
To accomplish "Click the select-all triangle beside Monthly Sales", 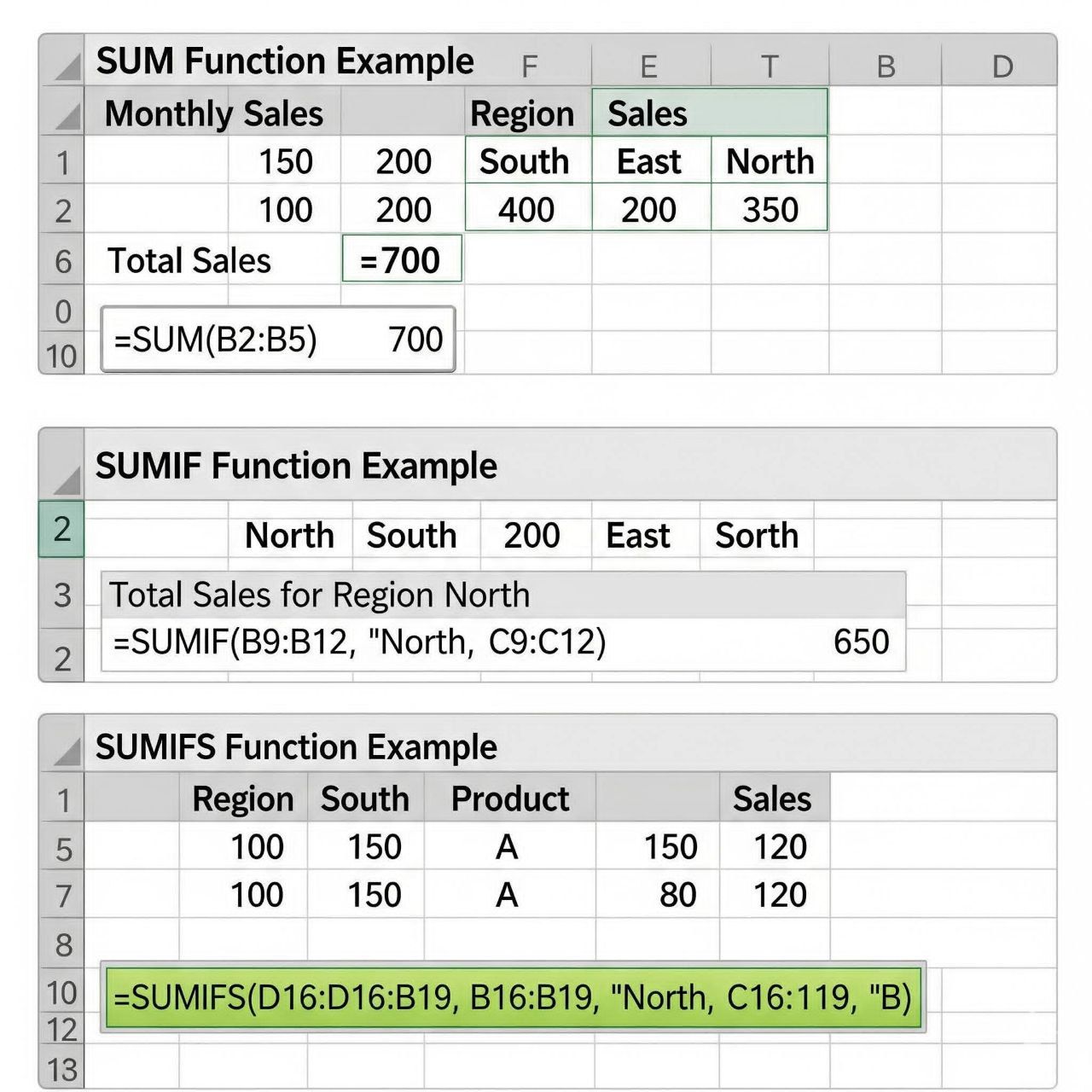I will point(67,116).
